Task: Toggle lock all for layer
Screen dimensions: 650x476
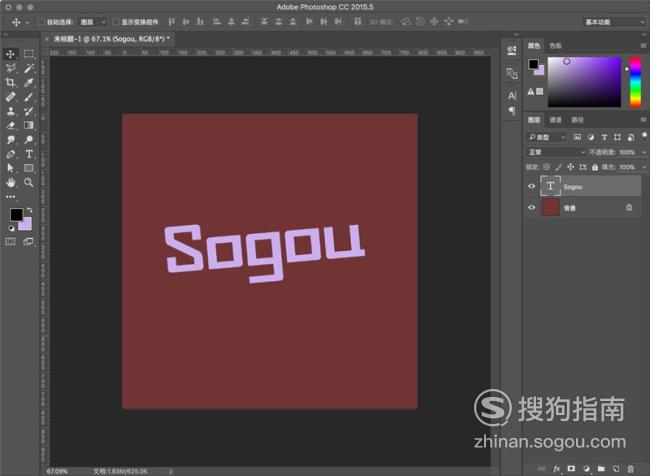Action: [x=595, y=167]
